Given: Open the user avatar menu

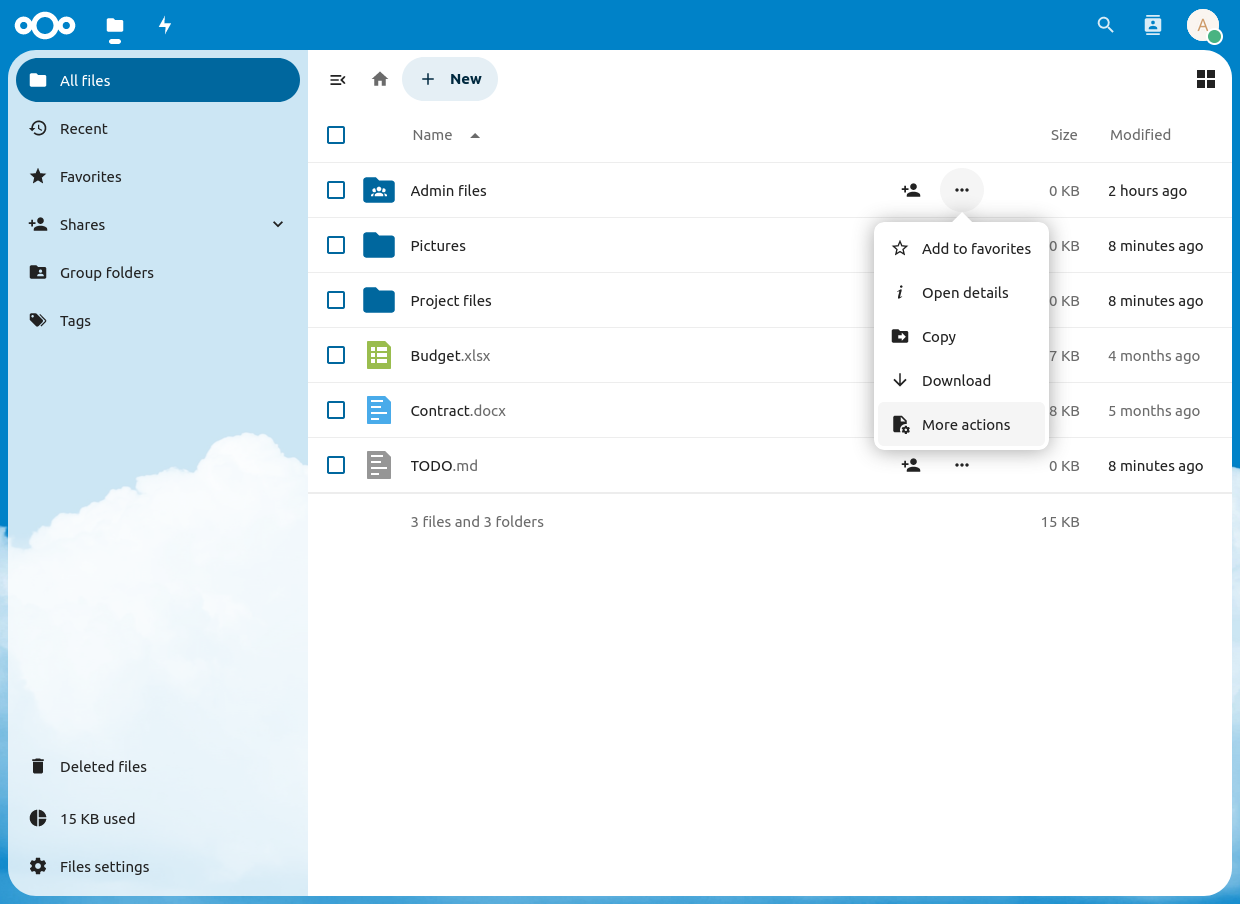Looking at the screenshot, I should (x=1203, y=25).
